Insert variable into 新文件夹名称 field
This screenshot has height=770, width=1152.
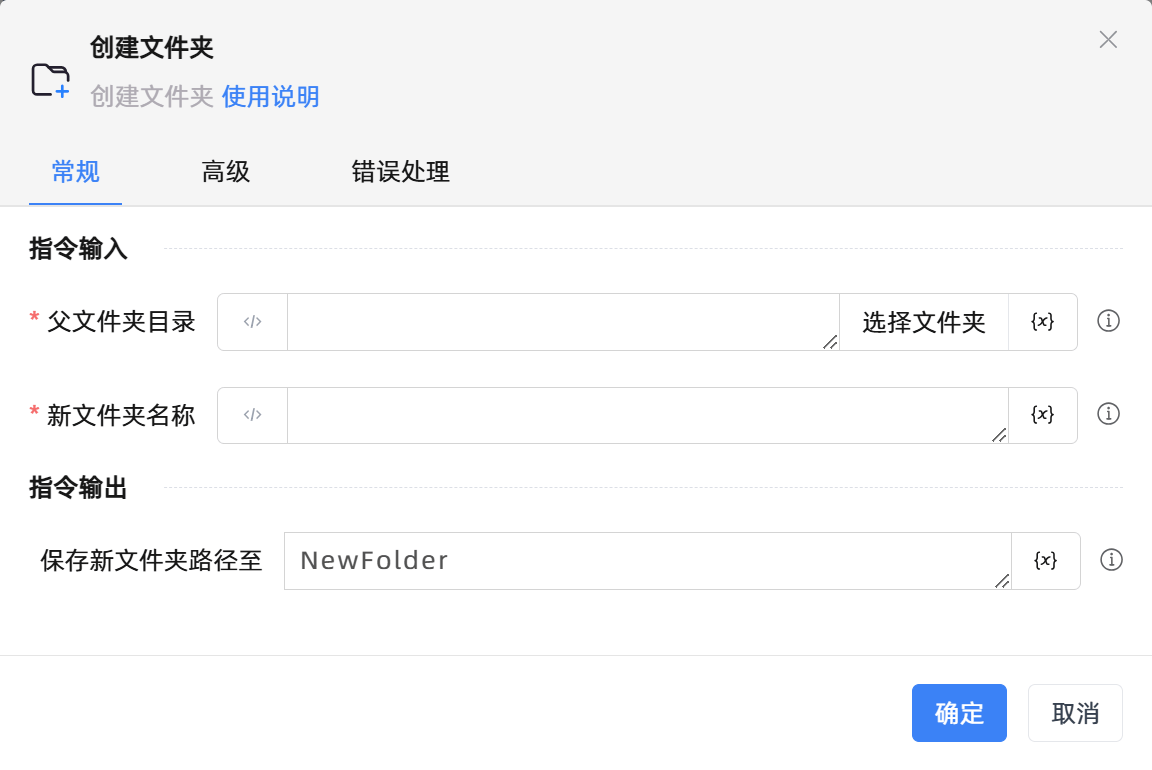(x=1042, y=415)
